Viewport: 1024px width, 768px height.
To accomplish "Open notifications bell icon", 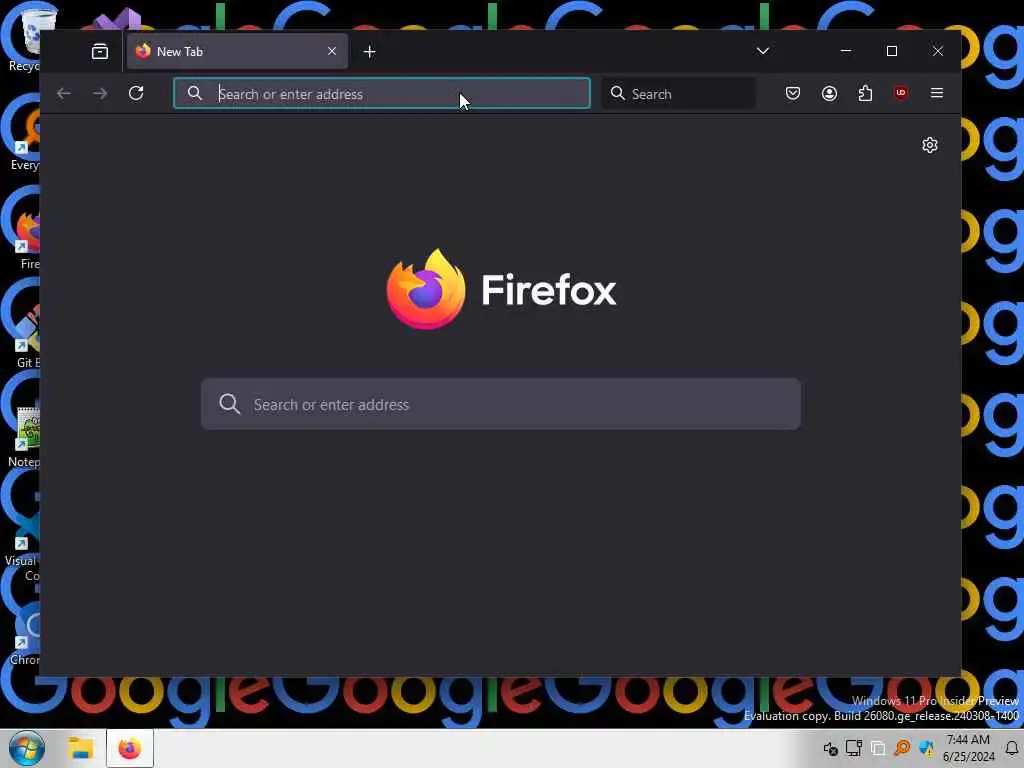I will (1012, 748).
